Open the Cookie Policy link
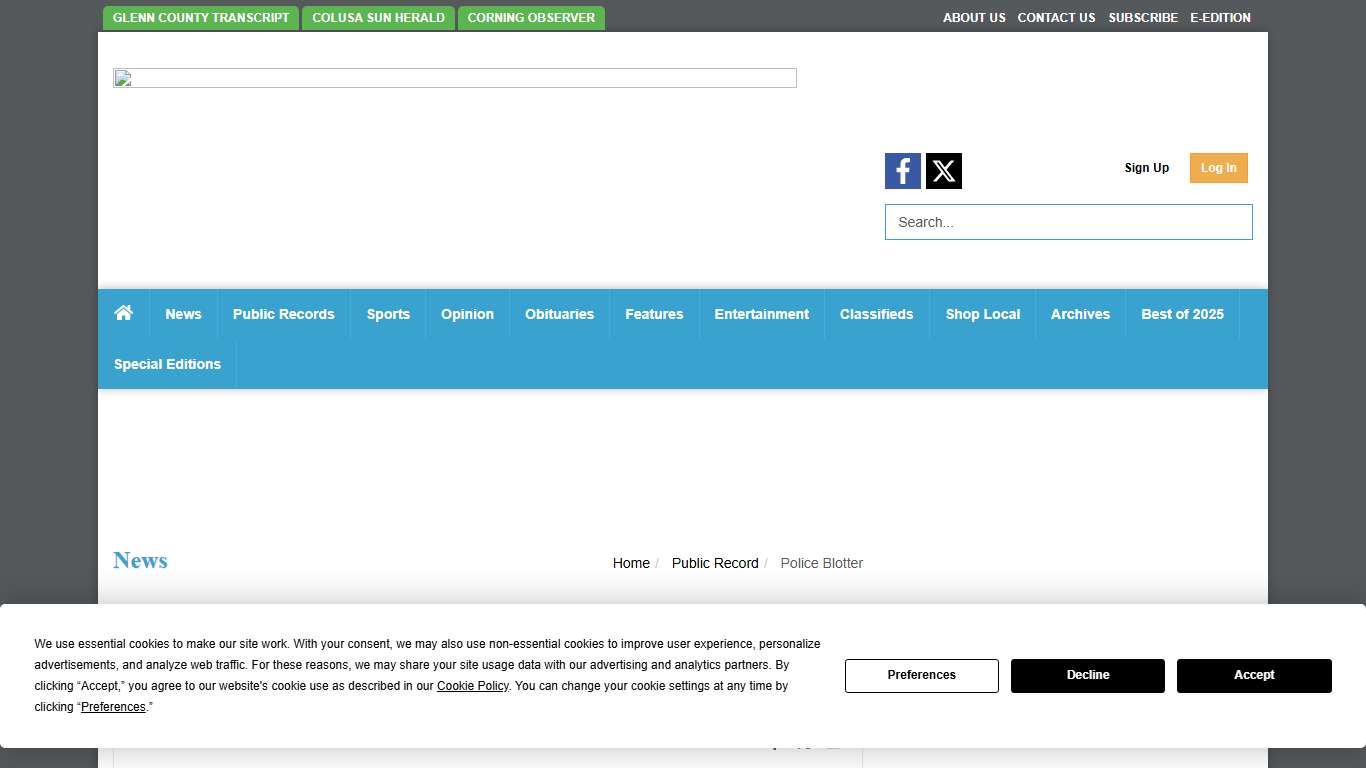 pos(472,686)
